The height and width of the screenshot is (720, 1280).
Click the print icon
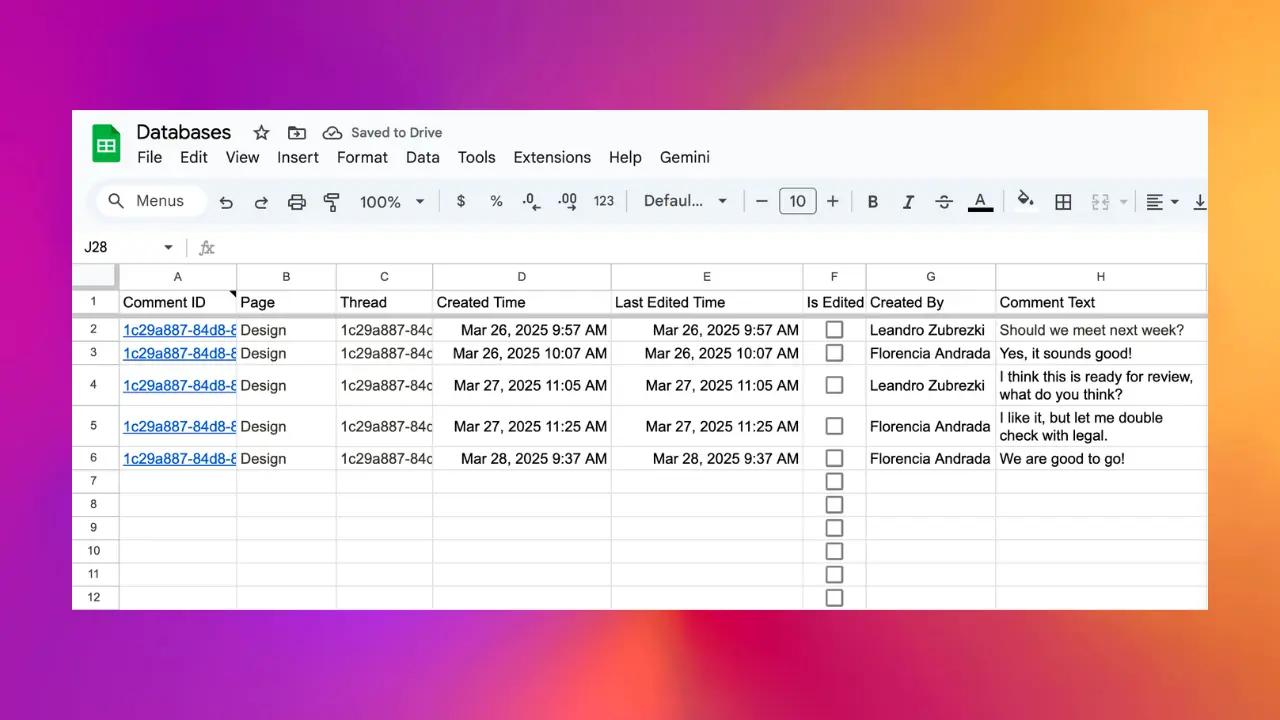[297, 202]
